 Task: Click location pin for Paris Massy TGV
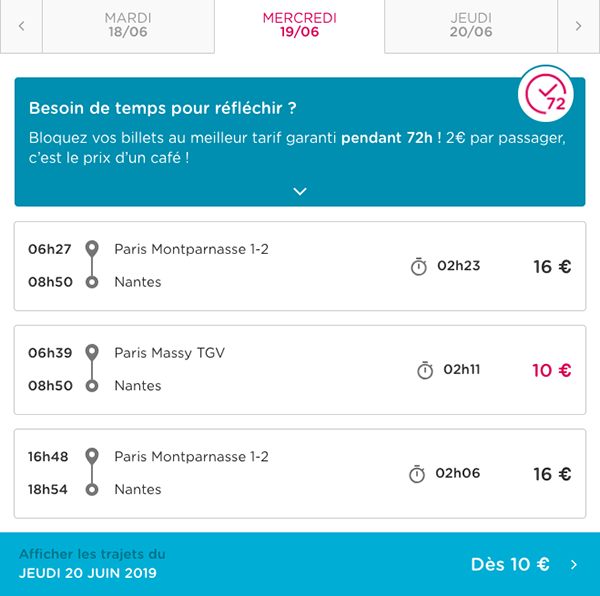92,352
